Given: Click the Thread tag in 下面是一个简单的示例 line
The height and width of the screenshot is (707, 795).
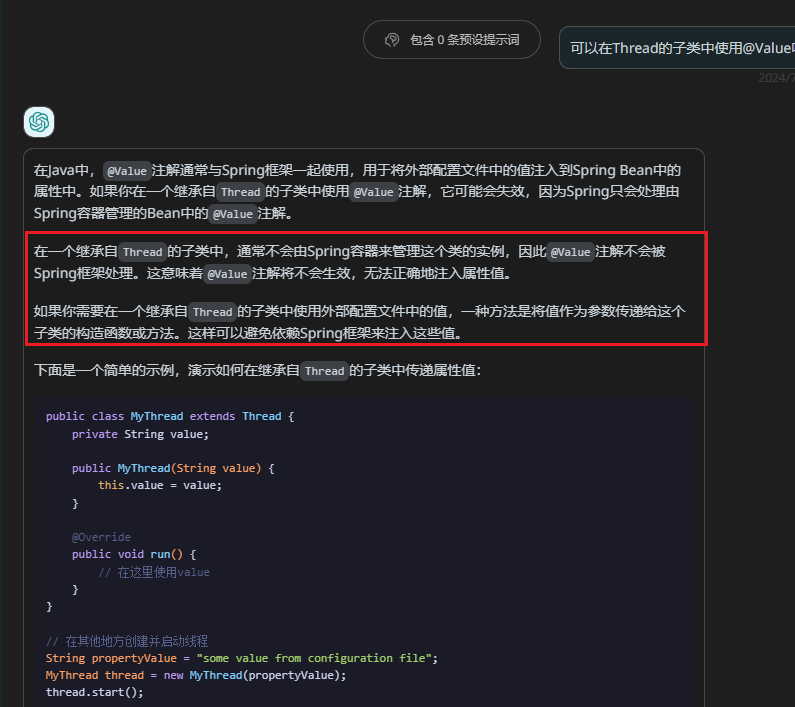Looking at the screenshot, I should (x=324, y=371).
